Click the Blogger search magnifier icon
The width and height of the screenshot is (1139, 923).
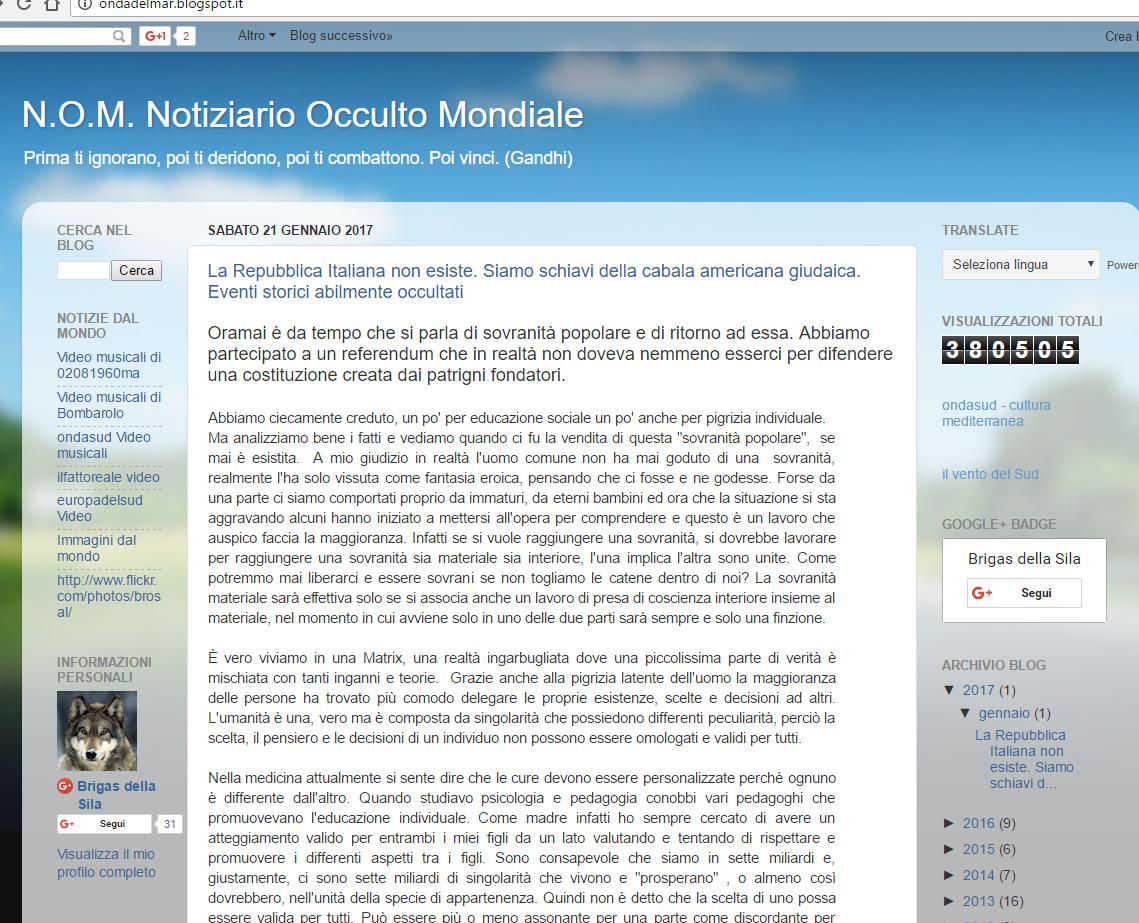(120, 36)
